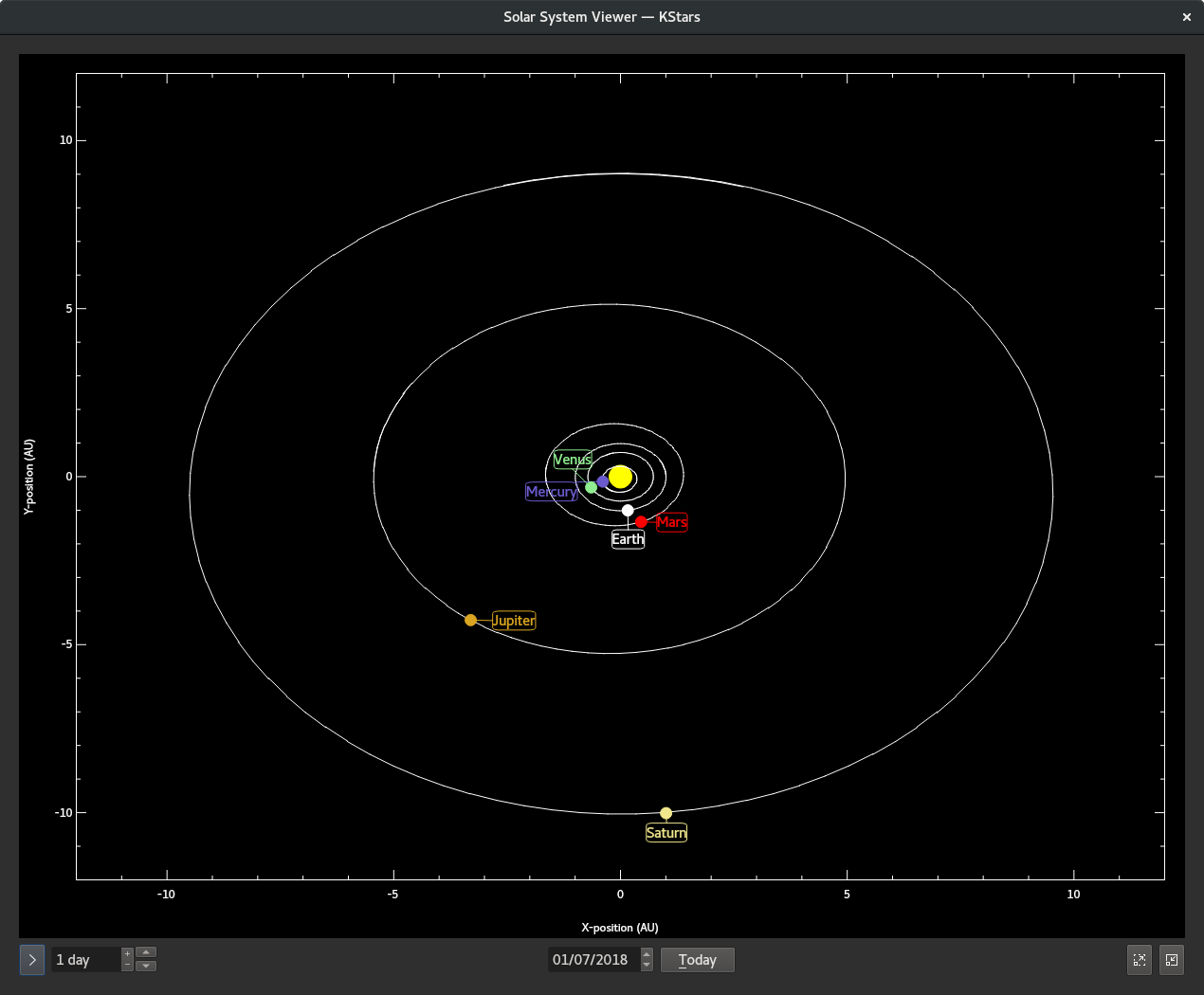Advance the date with the up spinner arrow
Screen dimensions: 1204x995
point(647,954)
